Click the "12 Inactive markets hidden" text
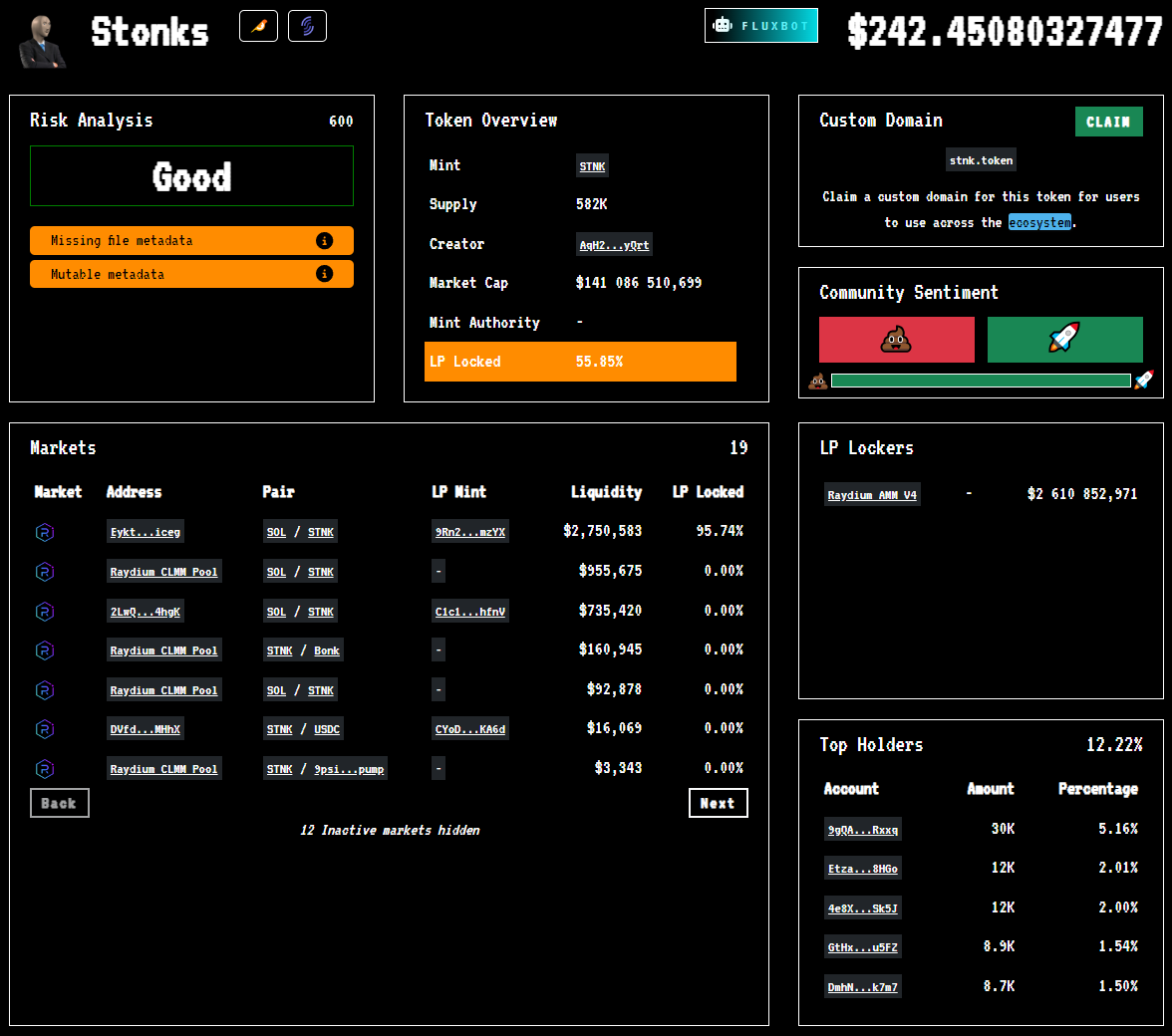Screen dimensions: 1172x1036 (x=390, y=830)
